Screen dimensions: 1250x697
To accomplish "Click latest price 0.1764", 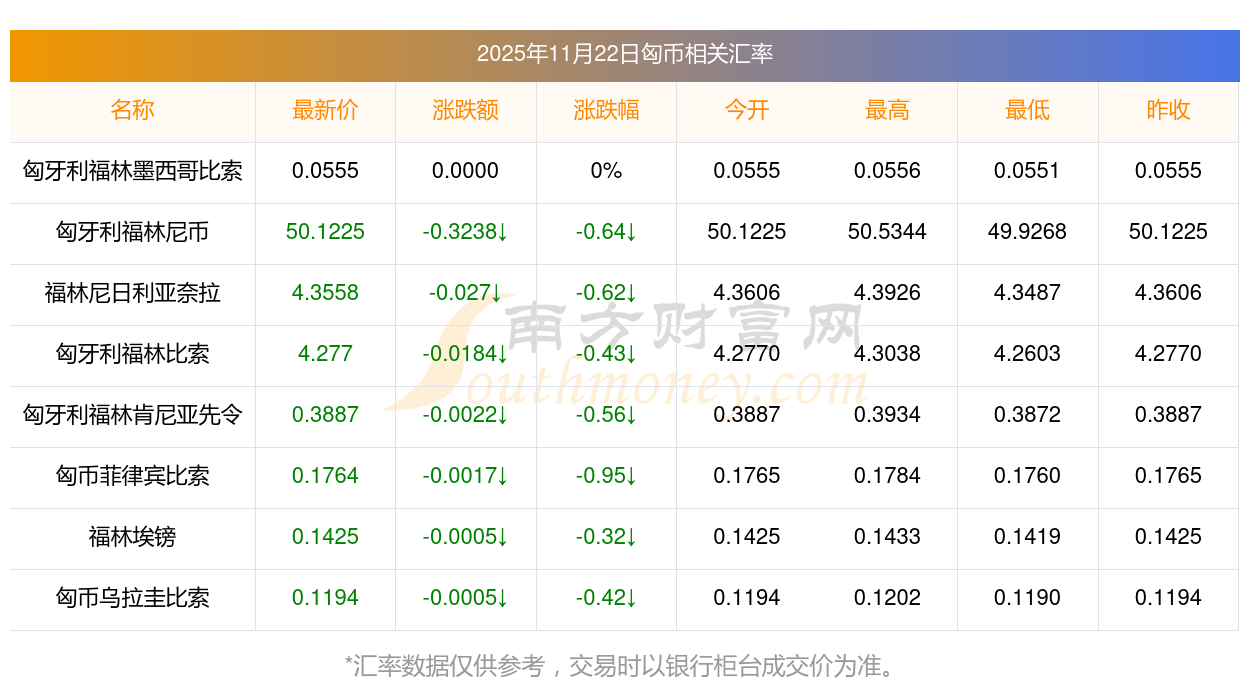I will (325, 476).
